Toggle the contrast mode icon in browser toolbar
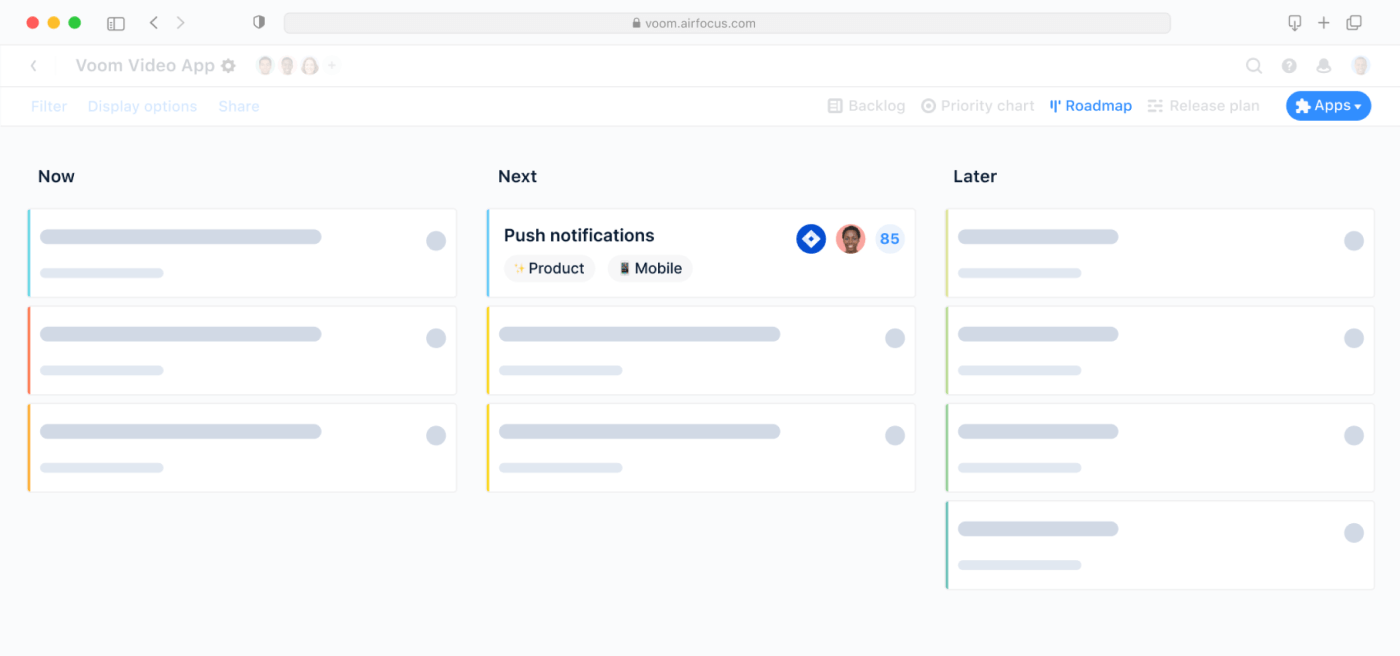 tap(259, 22)
